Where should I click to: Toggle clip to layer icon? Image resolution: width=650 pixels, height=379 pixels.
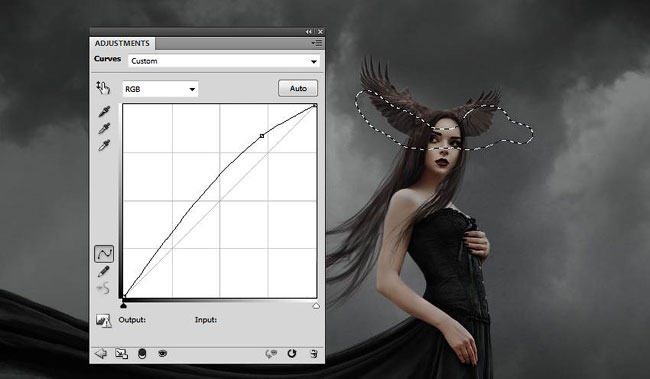click(142, 354)
